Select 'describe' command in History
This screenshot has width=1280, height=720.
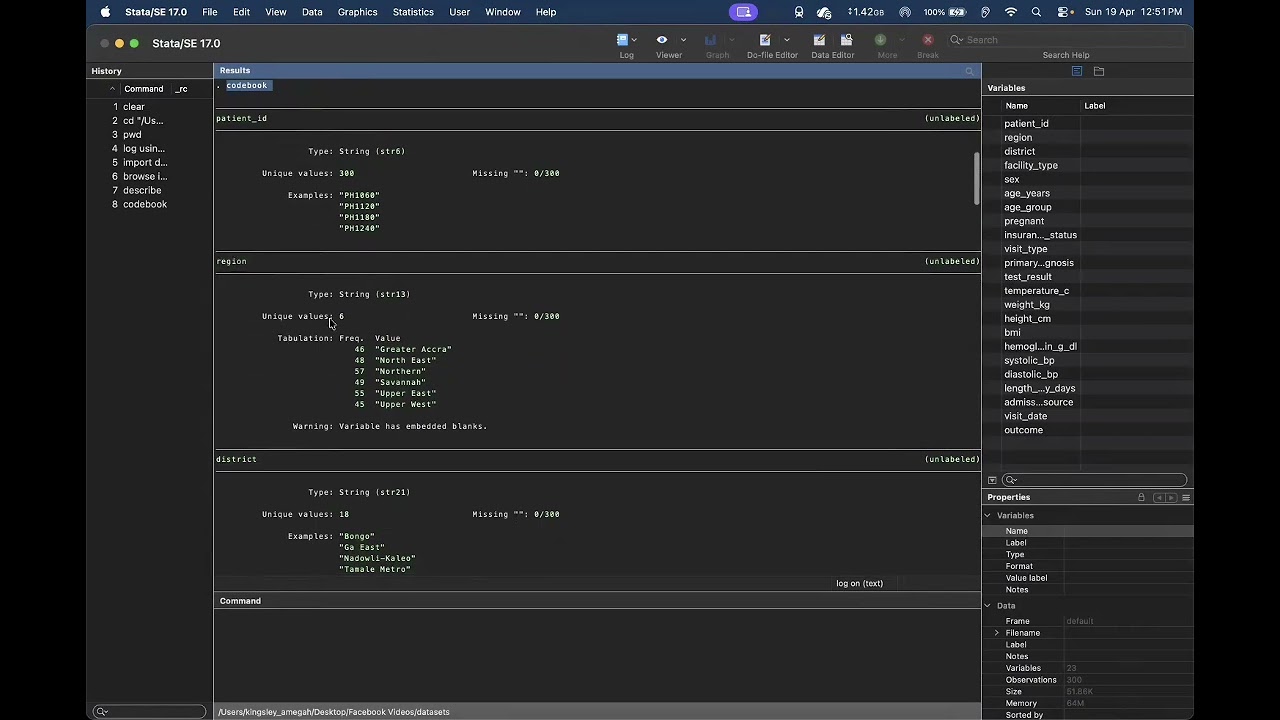point(142,190)
